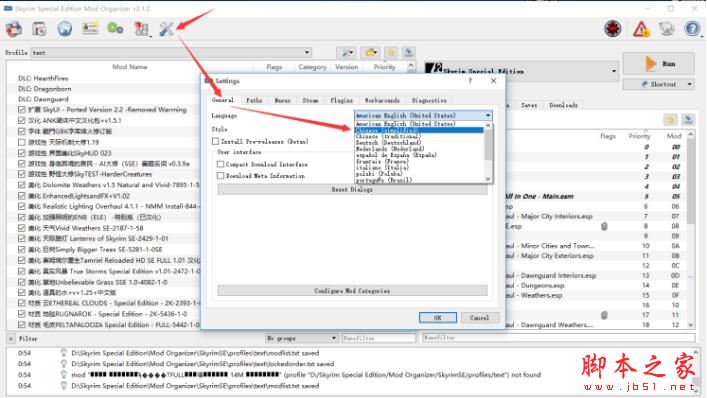Toggle checkbox for Realistic Lighting Overhaul mod
This screenshot has width=707, height=398.
[22, 206]
